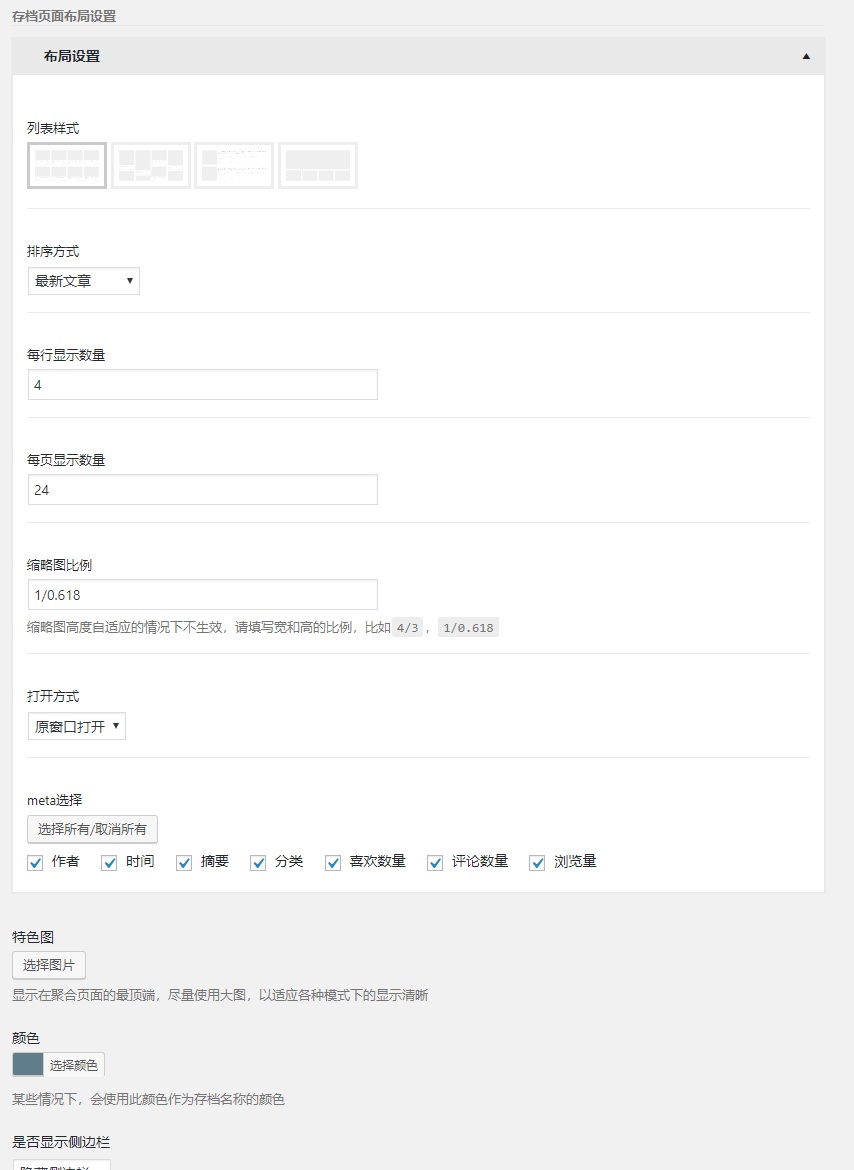Click the 1/0.618 example ratio code
Image resolution: width=854 pixels, height=1170 pixels.
(x=468, y=628)
